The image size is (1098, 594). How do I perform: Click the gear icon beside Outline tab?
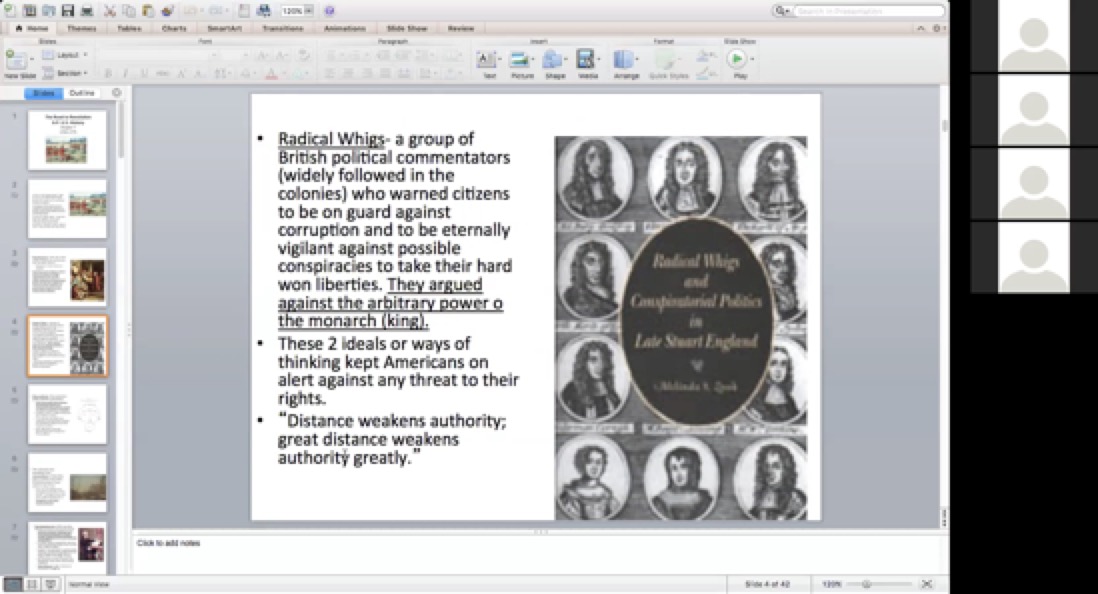tap(116, 92)
